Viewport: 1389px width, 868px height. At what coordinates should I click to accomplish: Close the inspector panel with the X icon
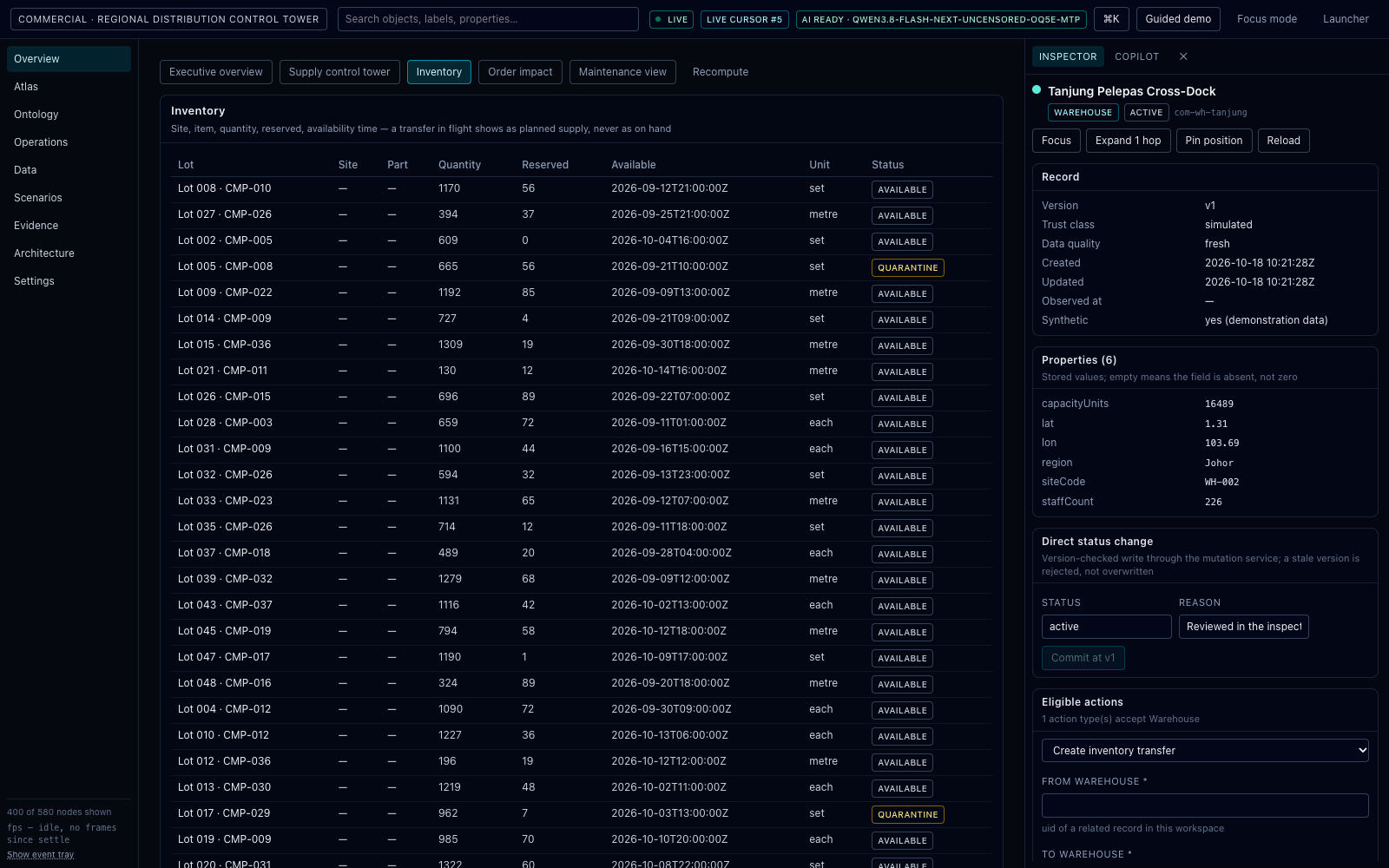click(1183, 56)
